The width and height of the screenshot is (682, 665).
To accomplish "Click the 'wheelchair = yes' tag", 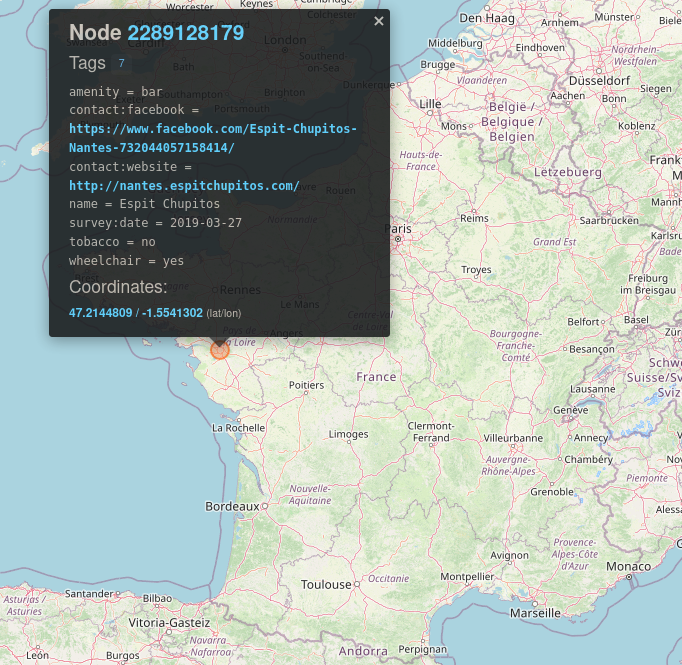I will (127, 261).
